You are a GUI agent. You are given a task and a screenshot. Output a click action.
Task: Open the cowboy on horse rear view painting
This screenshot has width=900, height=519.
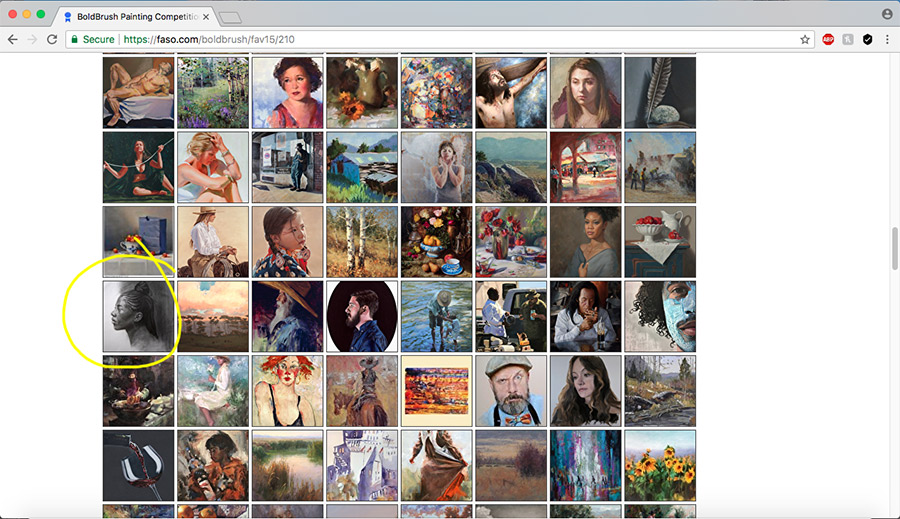pyautogui.click(x=362, y=391)
